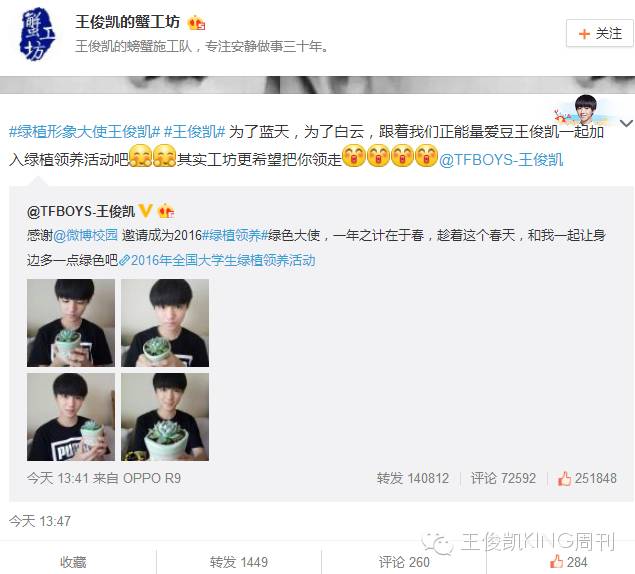
Task: Click the cartoon avatar card decoration
Action: [584, 110]
